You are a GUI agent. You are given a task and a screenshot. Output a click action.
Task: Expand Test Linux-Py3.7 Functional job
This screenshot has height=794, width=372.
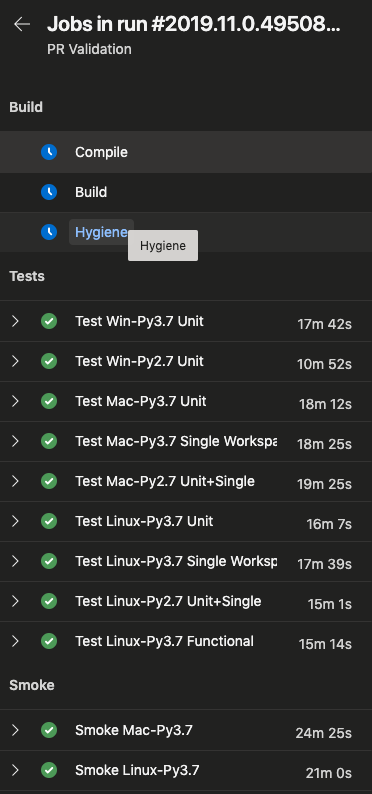point(15,641)
